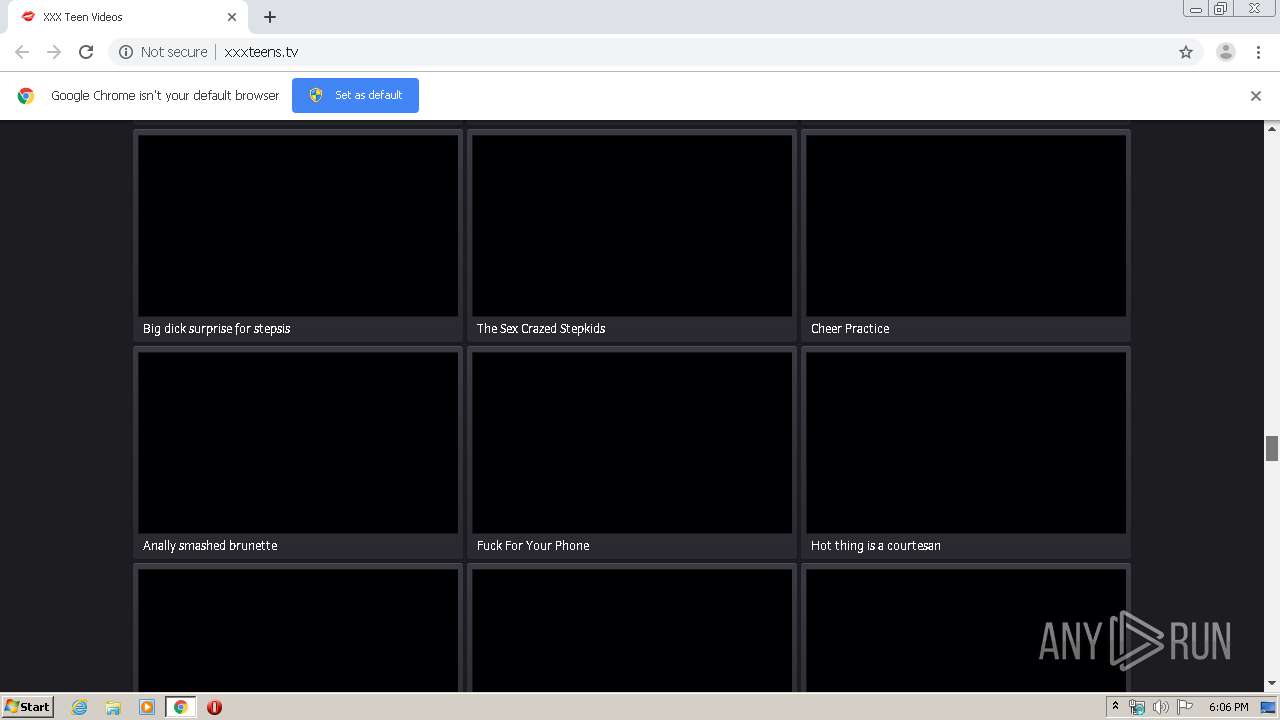Click the vertical scrollbar thumb
This screenshot has width=1280, height=720.
tap(1272, 448)
